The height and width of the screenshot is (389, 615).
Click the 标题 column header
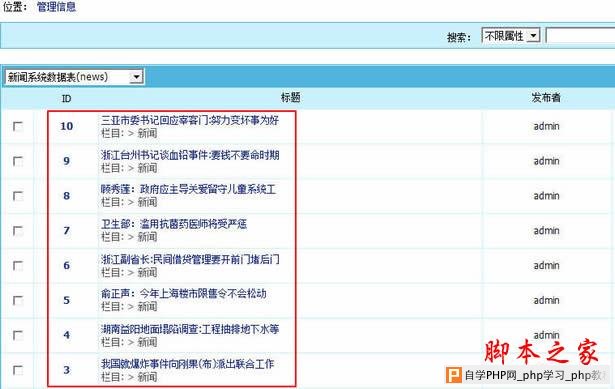(290, 97)
